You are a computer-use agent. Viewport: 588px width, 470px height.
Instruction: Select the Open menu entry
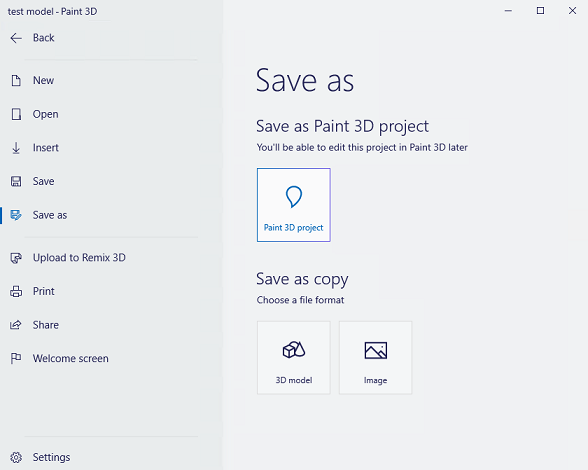[45, 114]
